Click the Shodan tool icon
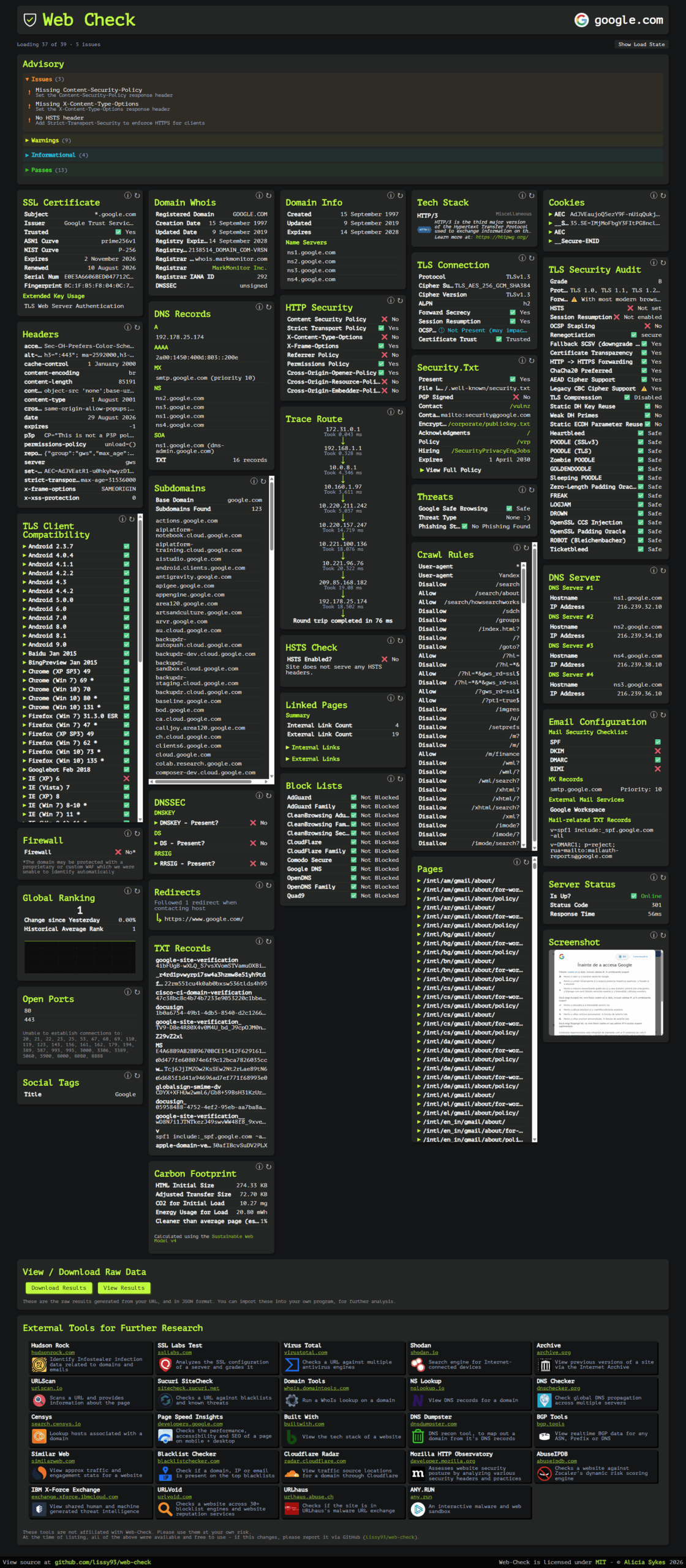The width and height of the screenshot is (686, 1568). [418, 1364]
